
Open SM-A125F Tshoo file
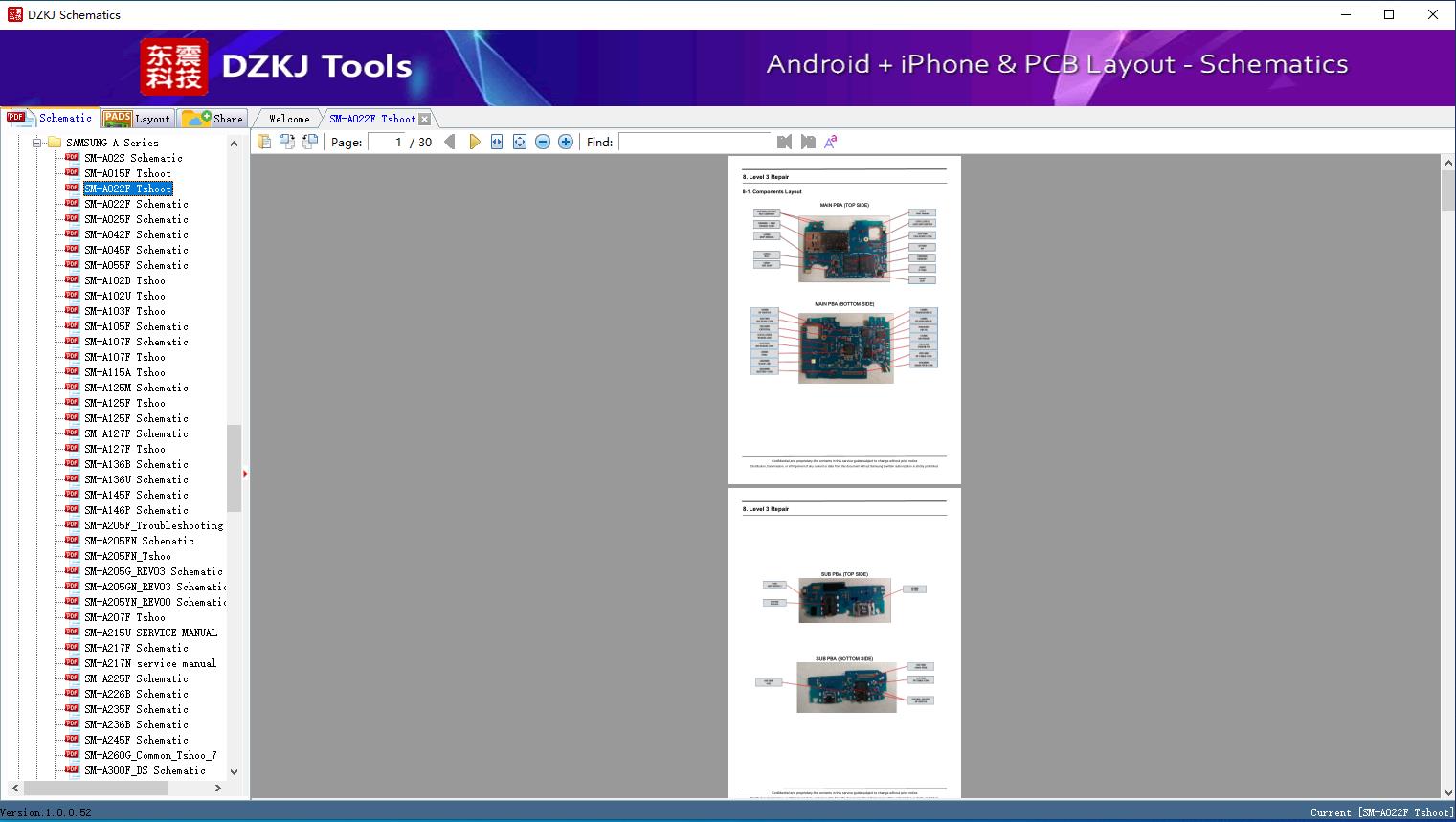tap(124, 403)
